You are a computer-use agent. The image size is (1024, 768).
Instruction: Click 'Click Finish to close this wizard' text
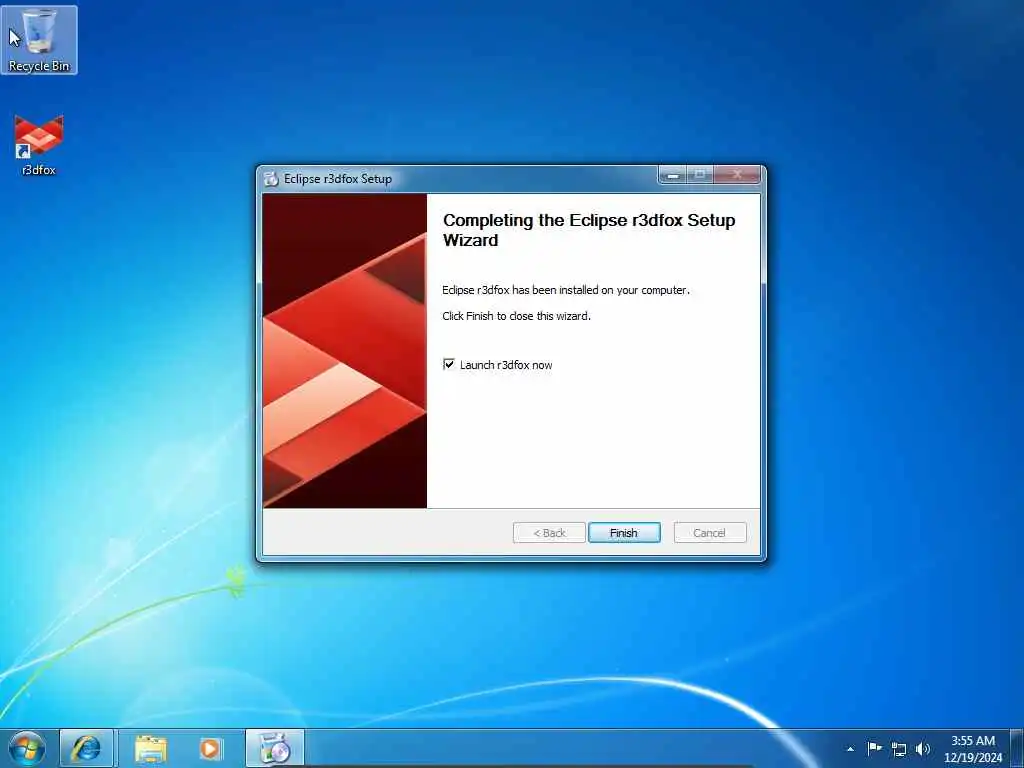pos(516,316)
